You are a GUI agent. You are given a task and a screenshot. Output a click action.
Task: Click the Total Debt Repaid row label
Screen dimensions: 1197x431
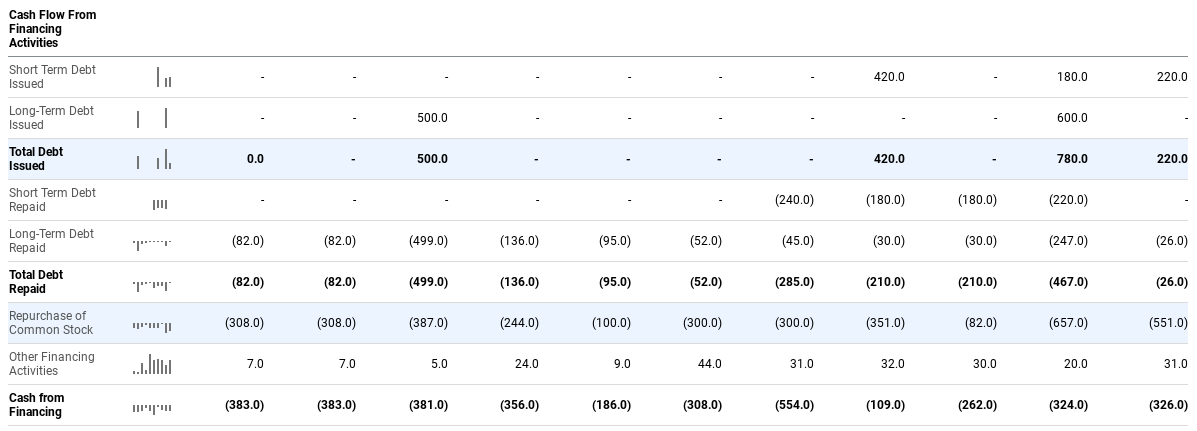(36, 282)
